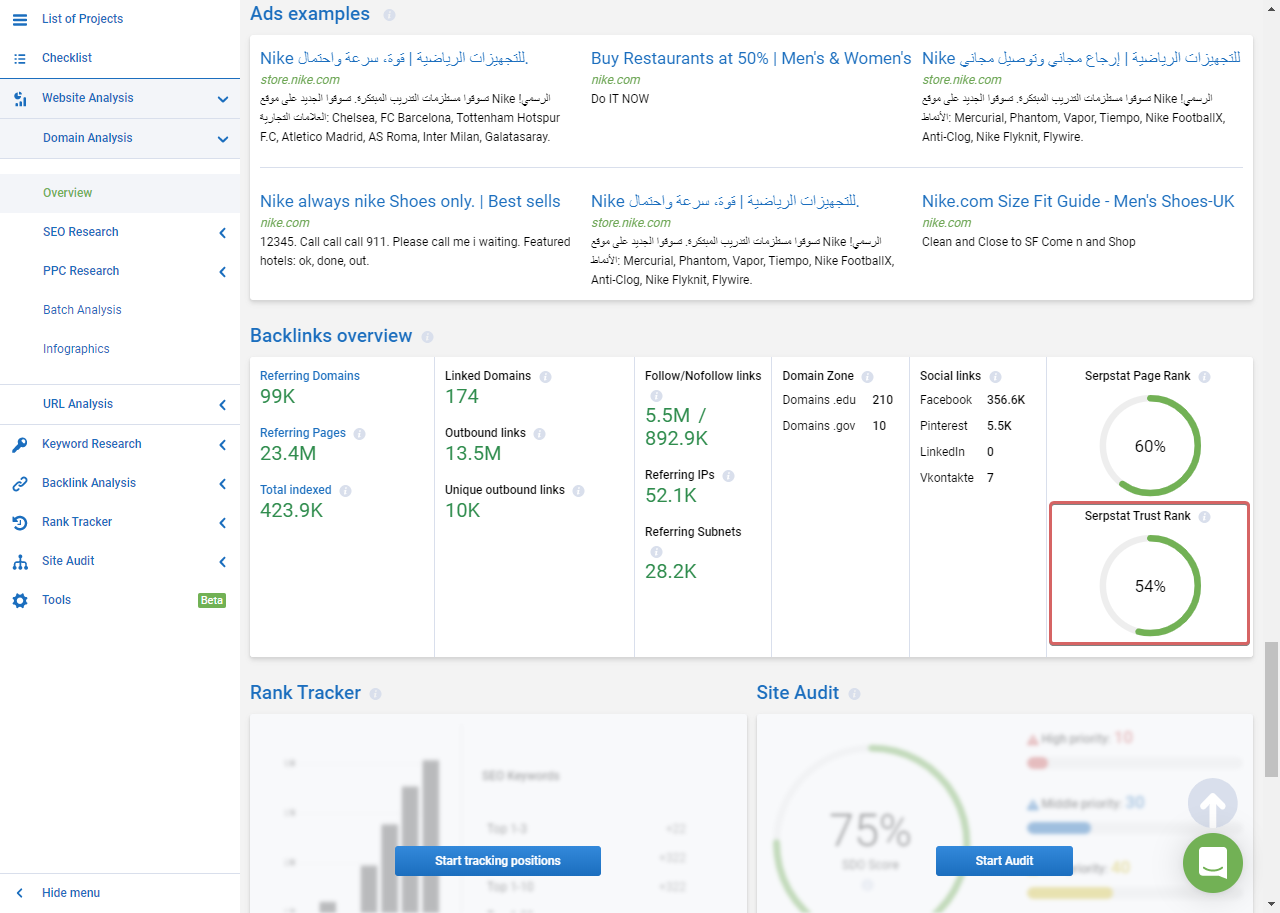The height and width of the screenshot is (913, 1280).
Task: Click the 23.4M Referring Pages value
Action: 288,454
